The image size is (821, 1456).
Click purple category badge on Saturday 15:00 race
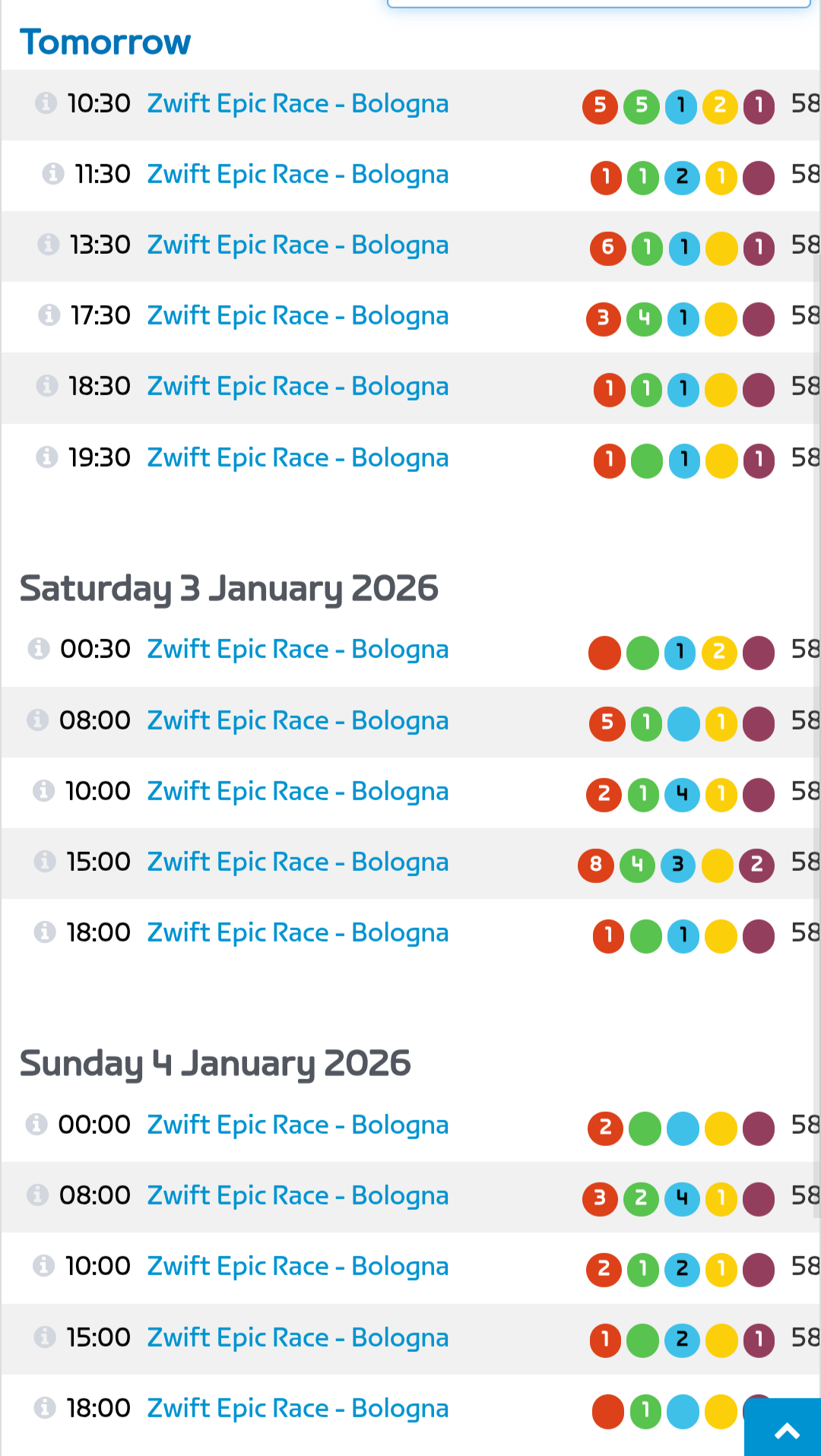tap(756, 865)
